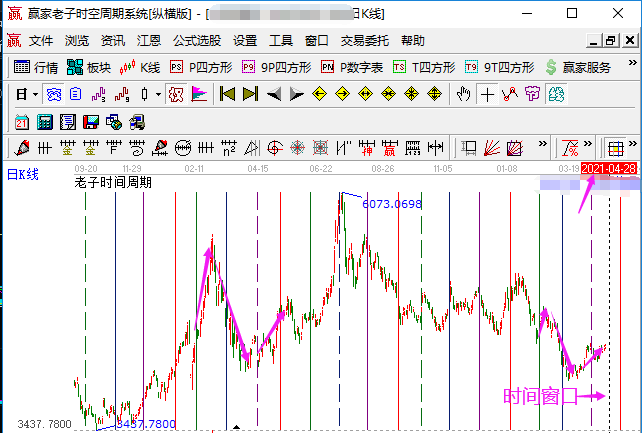
Task: Open the notepad icon
Action: pyautogui.click(x=68, y=122)
